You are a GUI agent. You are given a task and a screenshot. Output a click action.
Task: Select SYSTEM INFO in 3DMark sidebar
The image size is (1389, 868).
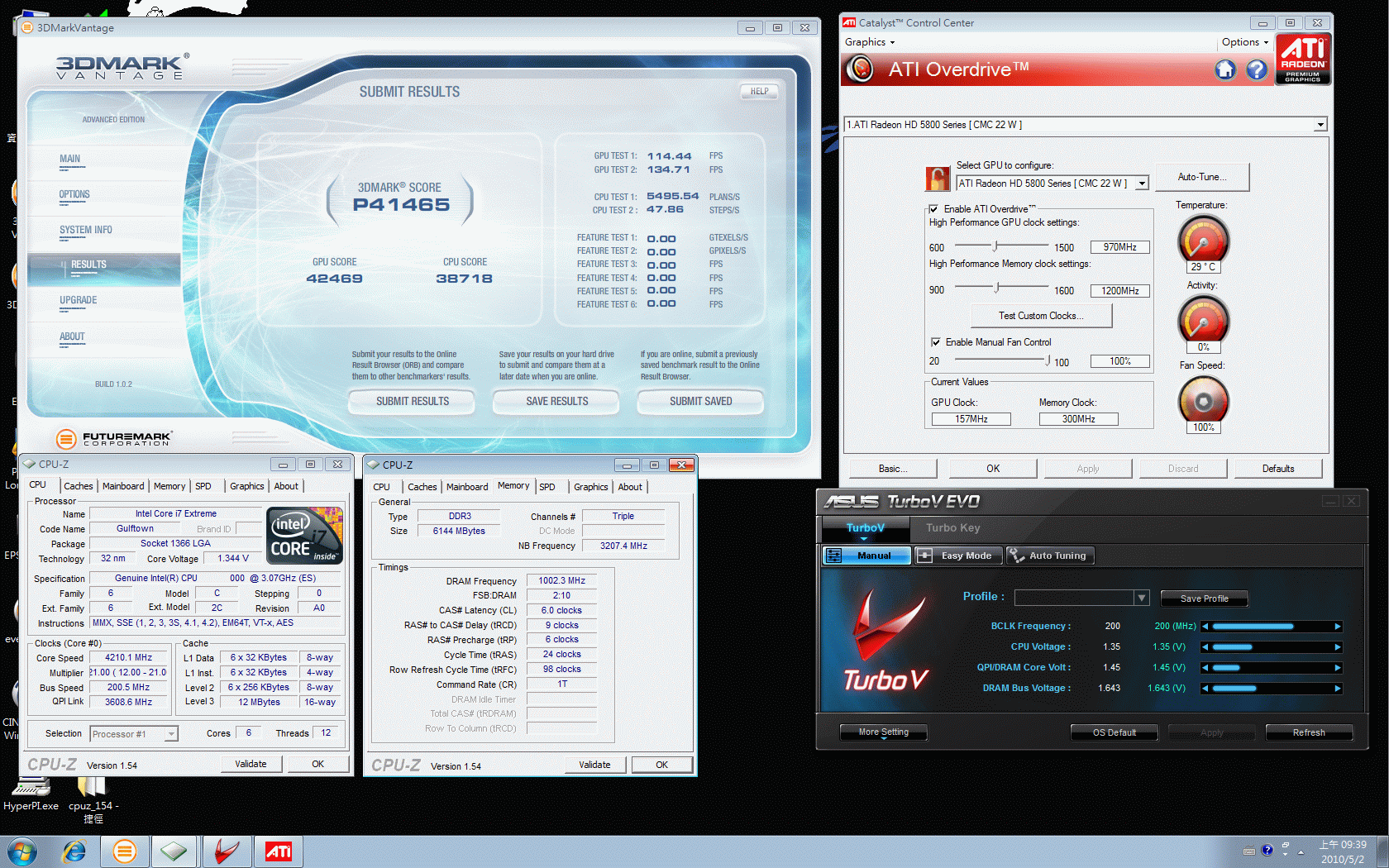coord(86,231)
